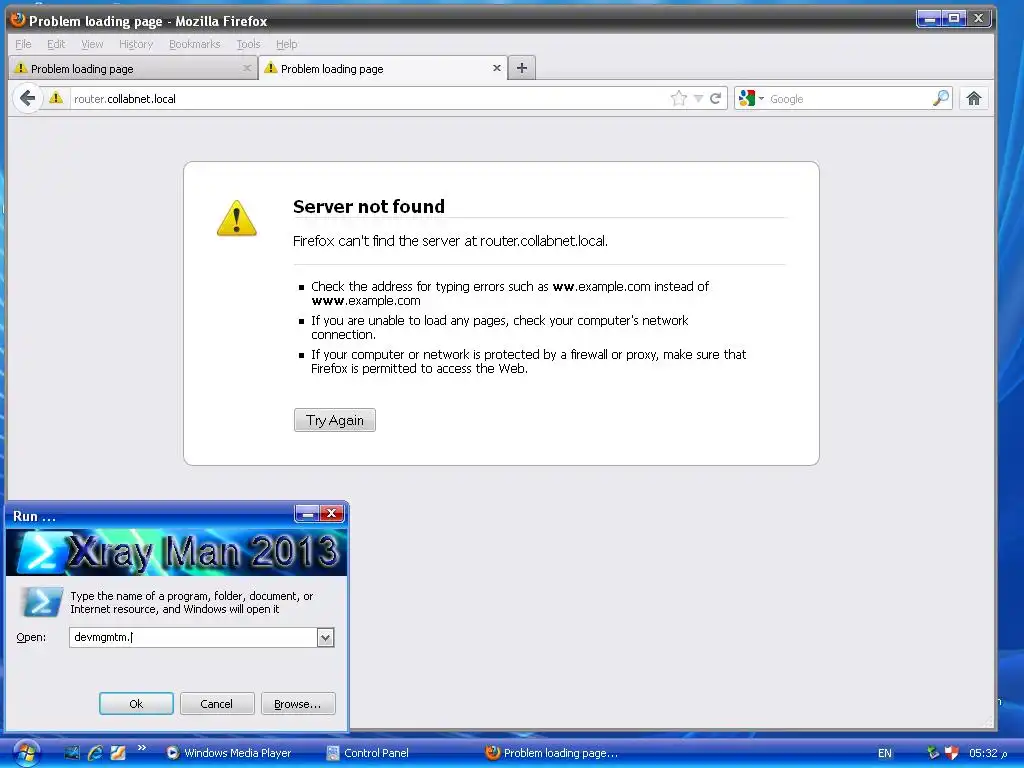Maximize the Firefox window

[x=953, y=18]
